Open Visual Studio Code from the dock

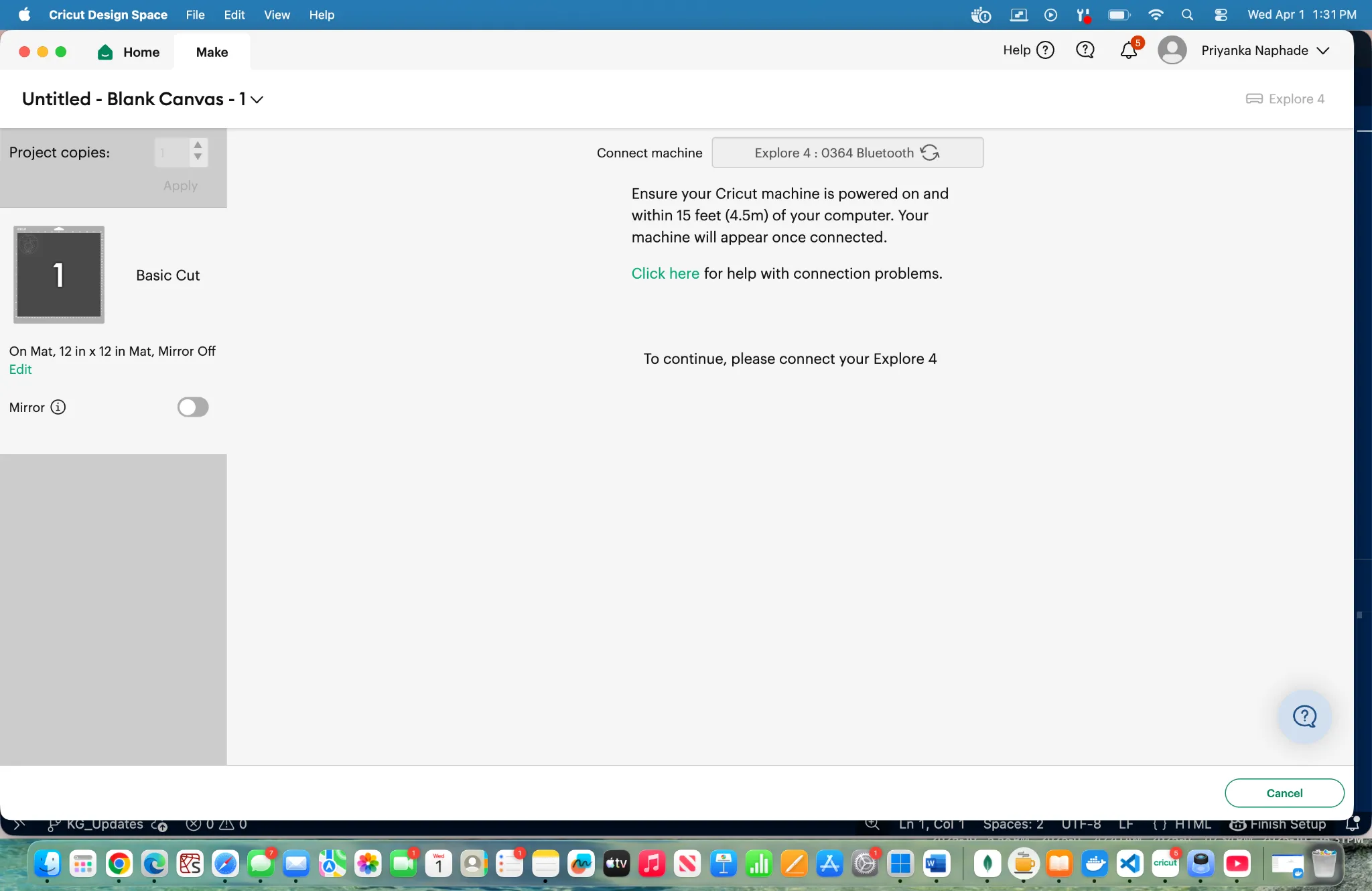pos(1129,864)
